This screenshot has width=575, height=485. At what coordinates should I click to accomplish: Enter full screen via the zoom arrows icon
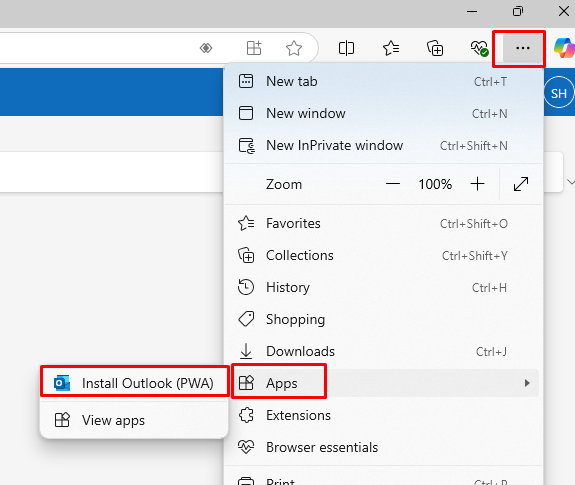pos(521,184)
